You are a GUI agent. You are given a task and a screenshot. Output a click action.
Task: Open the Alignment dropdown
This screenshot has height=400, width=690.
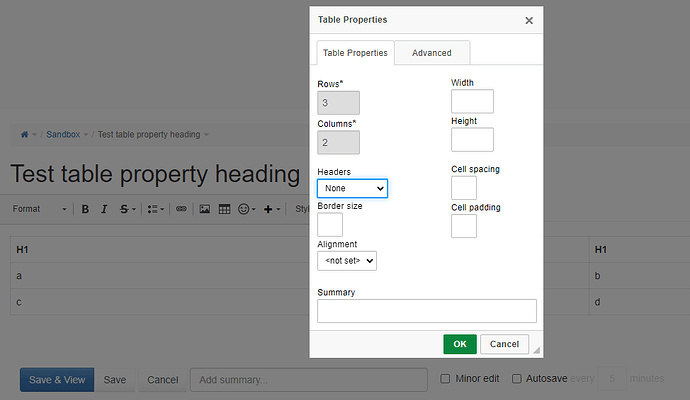(x=347, y=261)
